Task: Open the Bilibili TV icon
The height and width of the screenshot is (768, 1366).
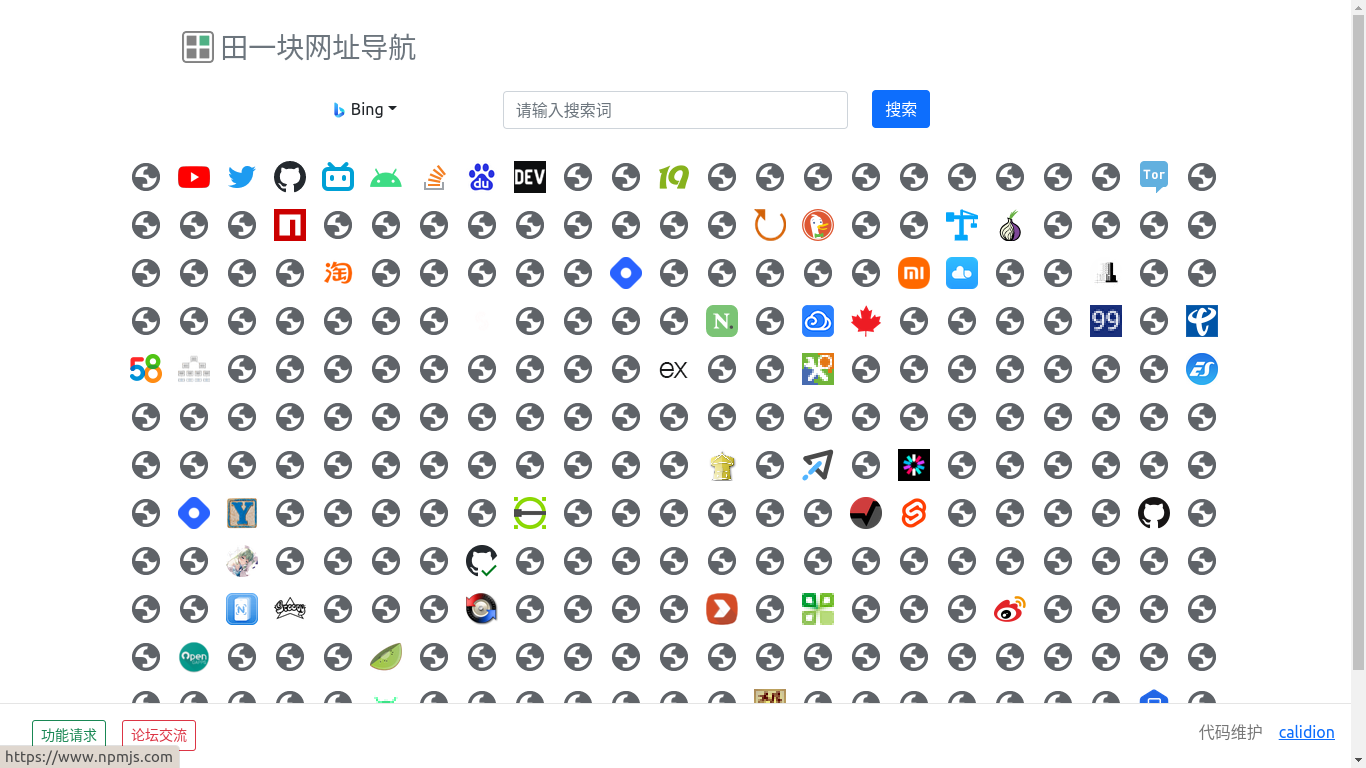Action: [338, 177]
